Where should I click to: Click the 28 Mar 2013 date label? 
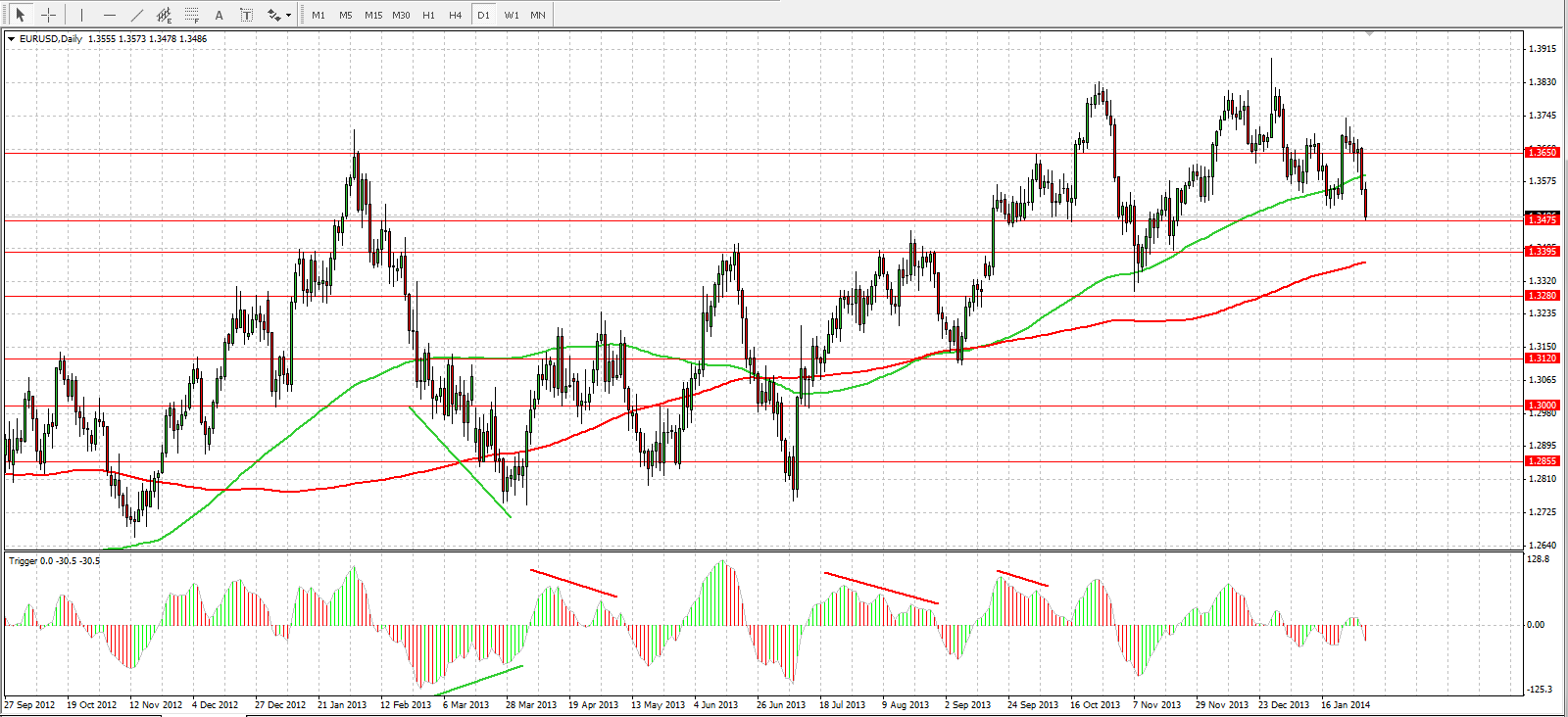pos(531,705)
